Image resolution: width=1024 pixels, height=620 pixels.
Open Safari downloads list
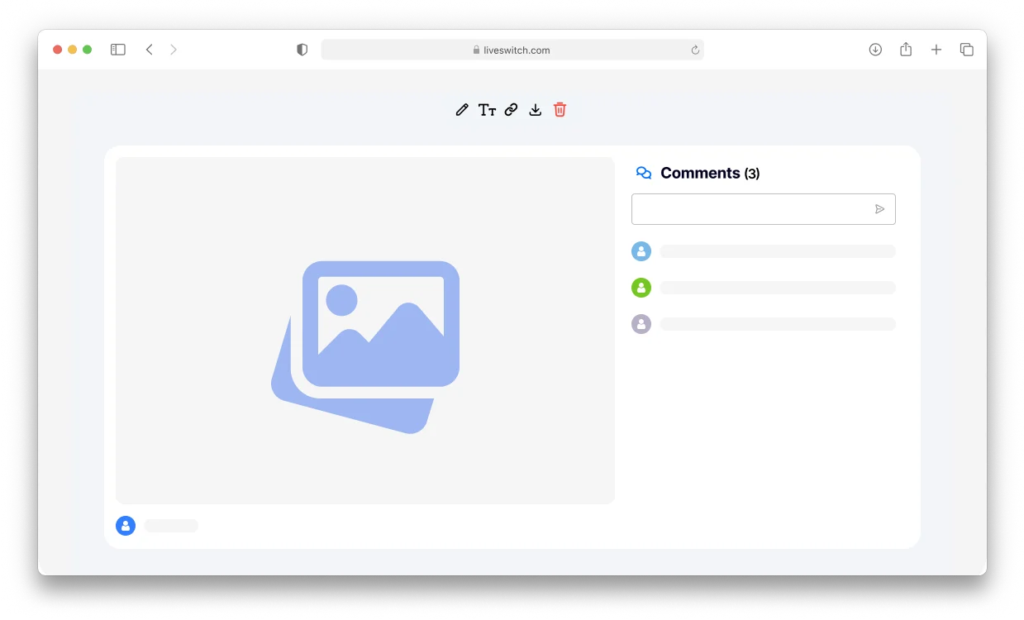875,50
